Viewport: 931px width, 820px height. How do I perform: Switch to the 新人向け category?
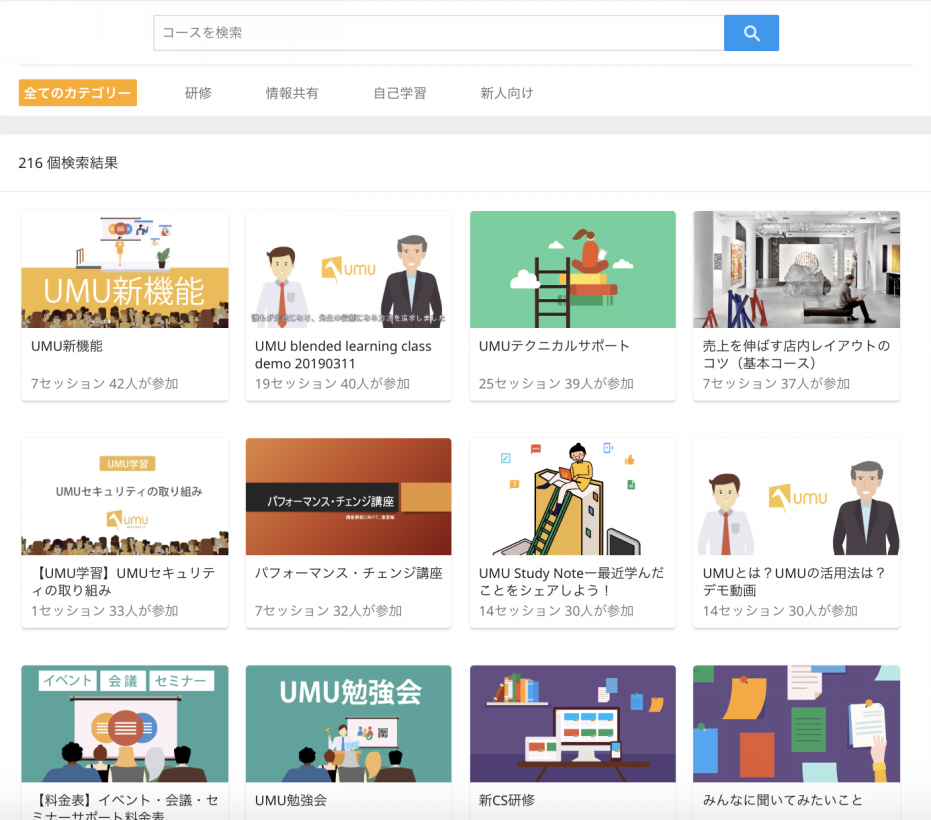coord(506,93)
